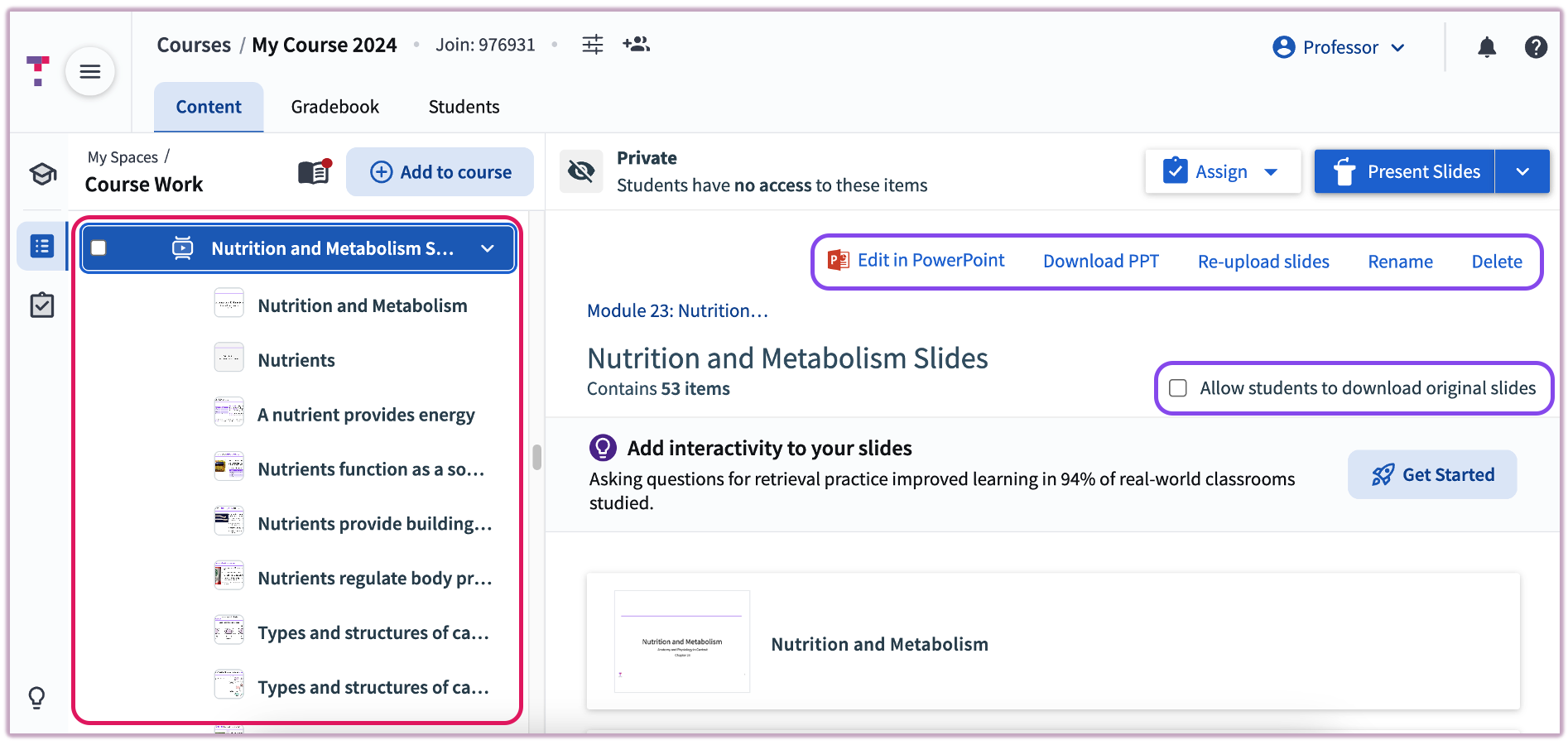Expand the Assign dropdown
1568x745 pixels.
(1271, 172)
